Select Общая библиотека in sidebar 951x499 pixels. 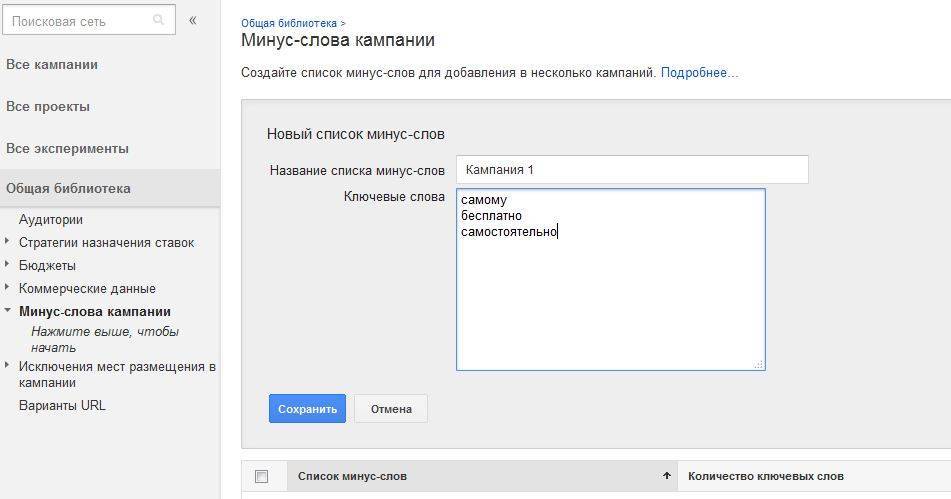tap(68, 189)
